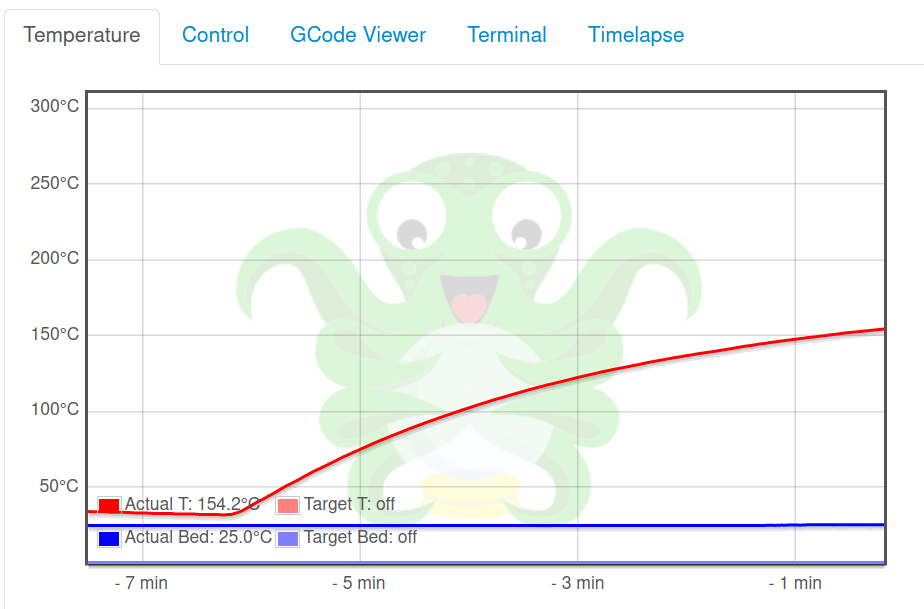Click the 250°C y-axis label
Screen dimensions: 924x609
(55, 183)
